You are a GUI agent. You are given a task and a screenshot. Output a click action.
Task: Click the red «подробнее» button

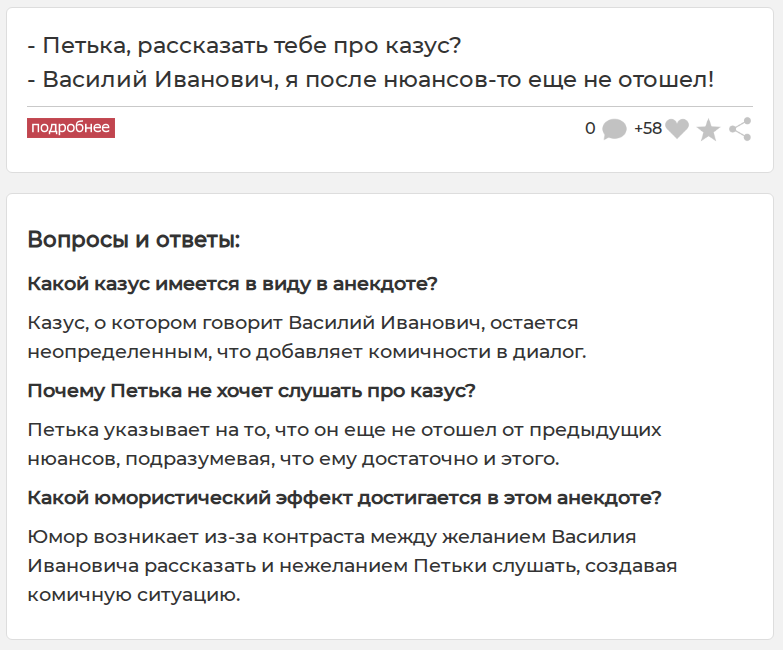click(70, 128)
